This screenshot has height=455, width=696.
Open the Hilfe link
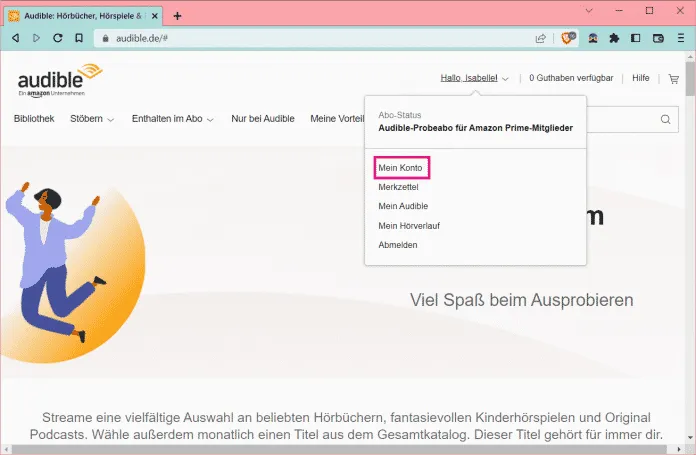pos(641,78)
